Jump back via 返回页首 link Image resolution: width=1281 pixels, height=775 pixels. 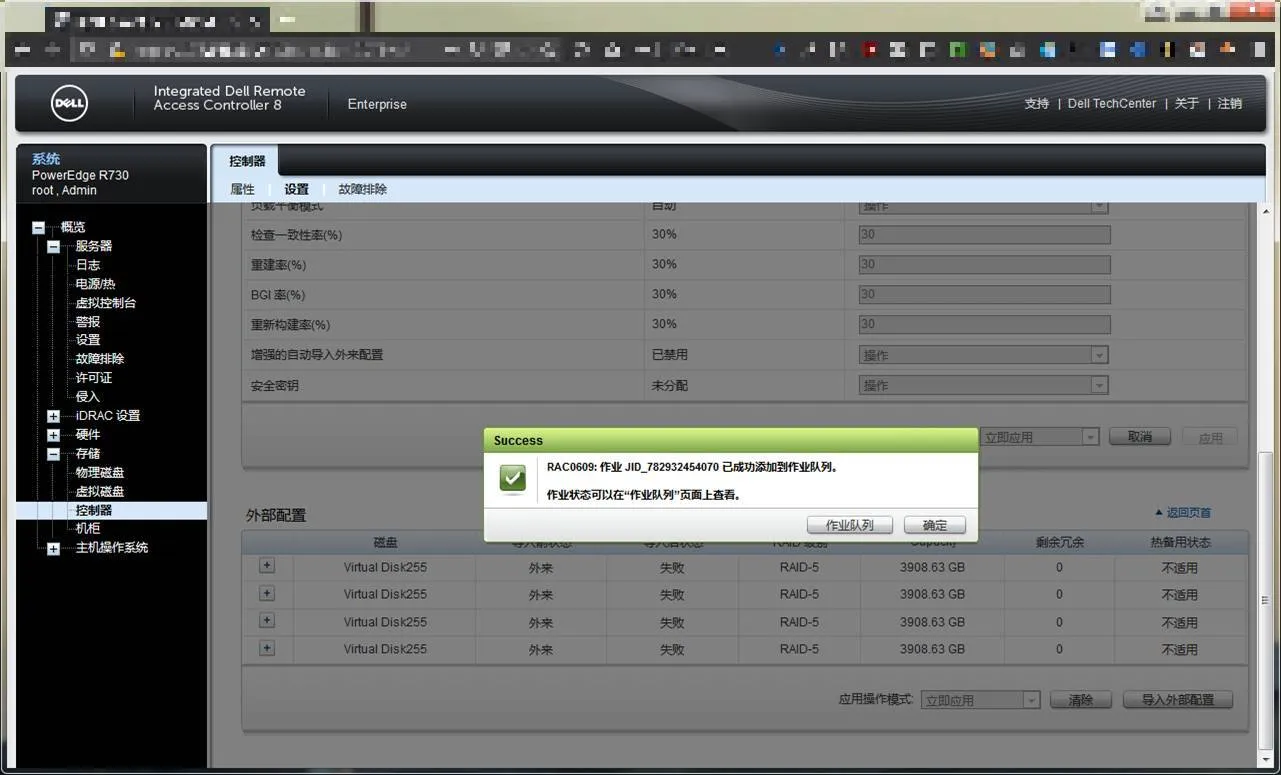coord(1183,513)
